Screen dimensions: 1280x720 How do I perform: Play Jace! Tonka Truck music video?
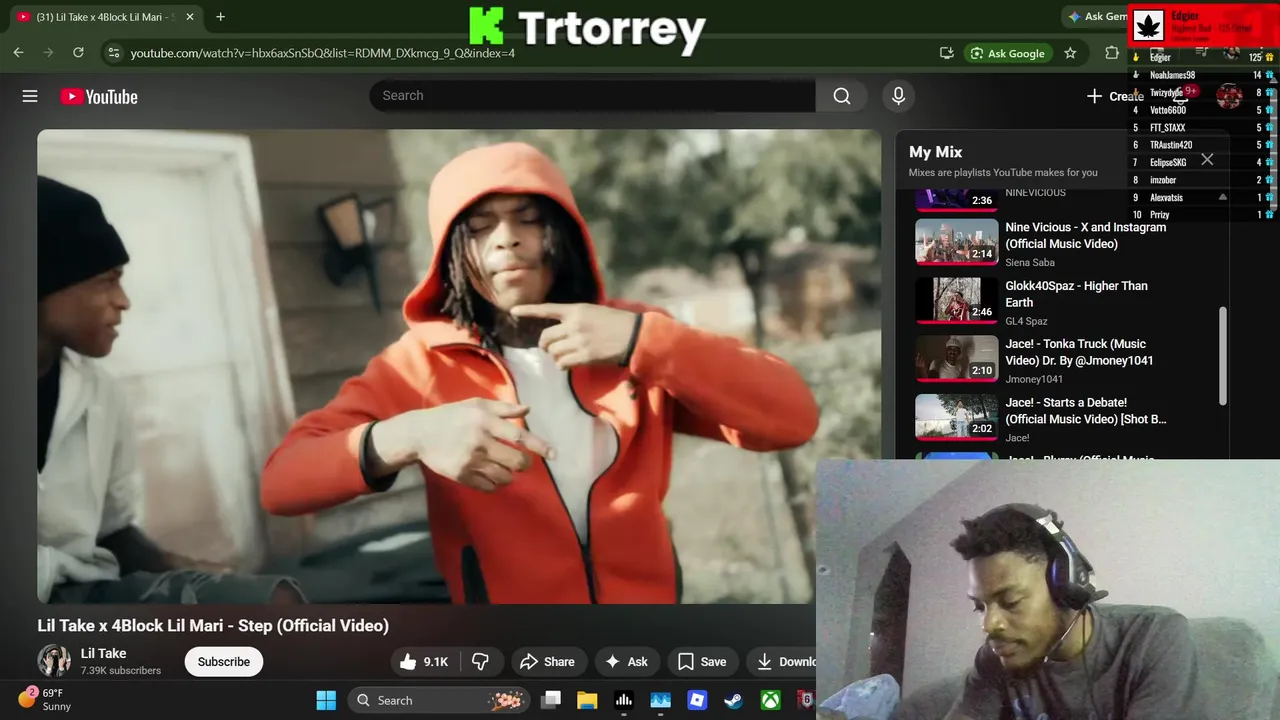(x=1079, y=352)
